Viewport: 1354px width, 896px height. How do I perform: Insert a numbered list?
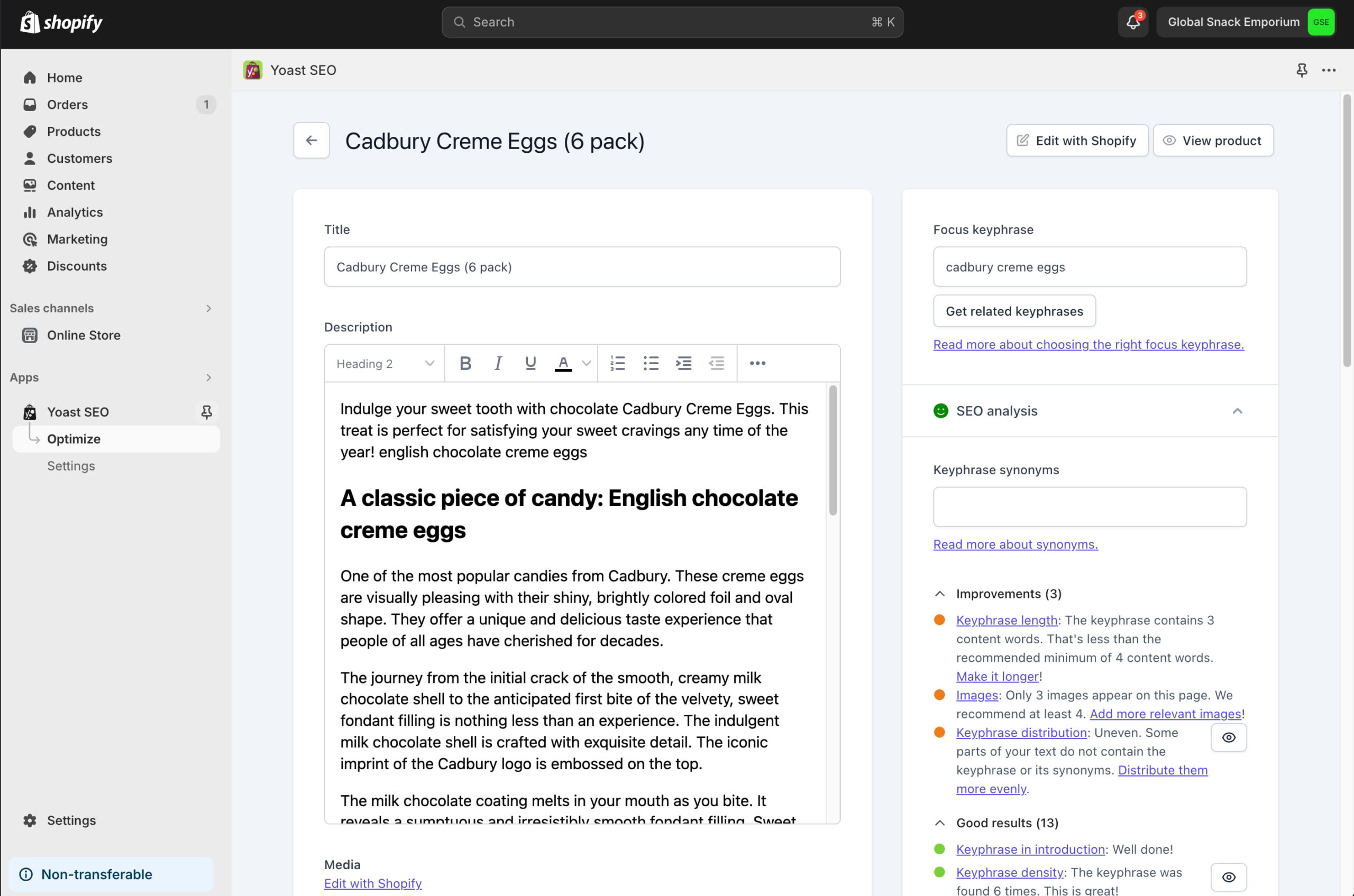point(618,364)
